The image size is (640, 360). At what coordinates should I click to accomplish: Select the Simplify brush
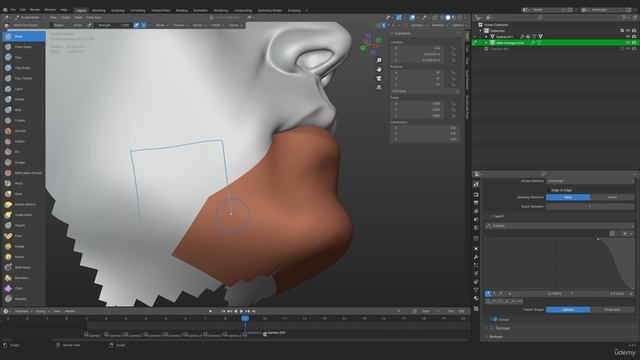(24, 299)
